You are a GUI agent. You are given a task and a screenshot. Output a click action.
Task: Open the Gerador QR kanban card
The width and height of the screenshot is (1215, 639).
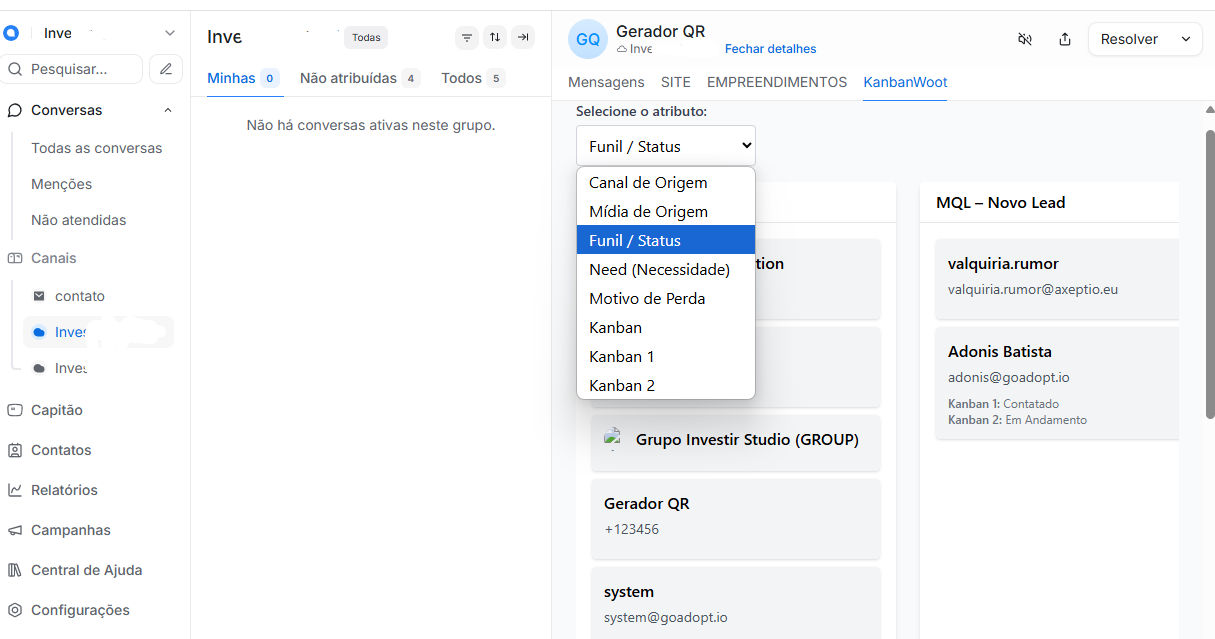(736, 518)
